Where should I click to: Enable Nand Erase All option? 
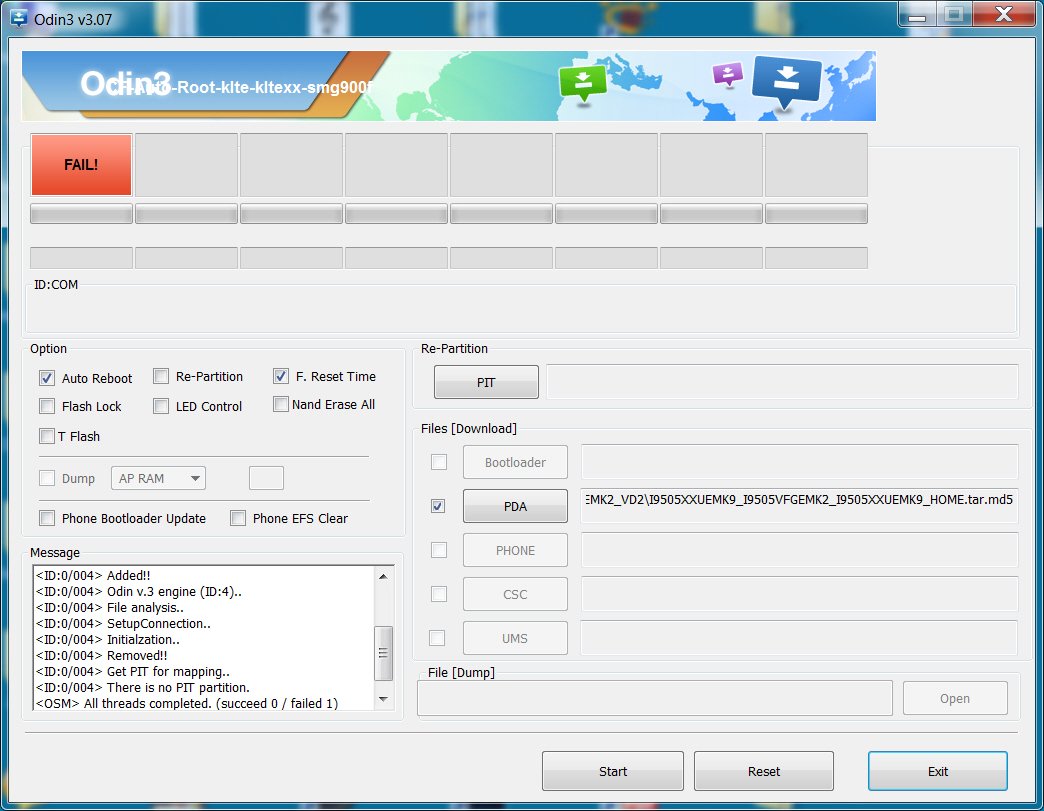pos(281,405)
